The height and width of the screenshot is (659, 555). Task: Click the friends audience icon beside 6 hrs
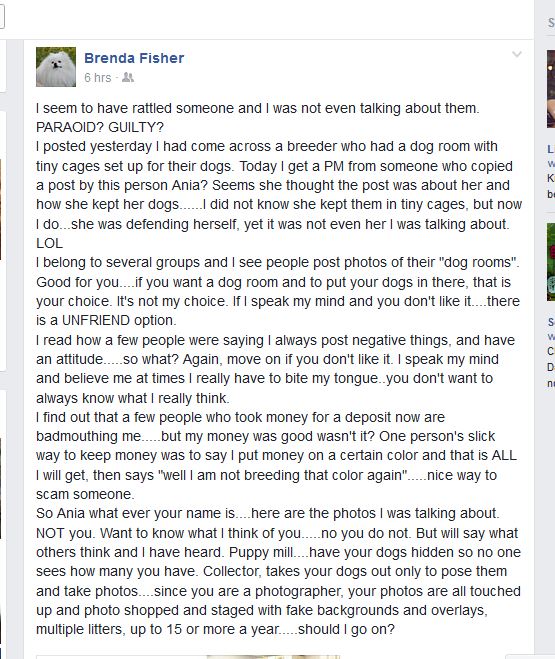click(128, 78)
